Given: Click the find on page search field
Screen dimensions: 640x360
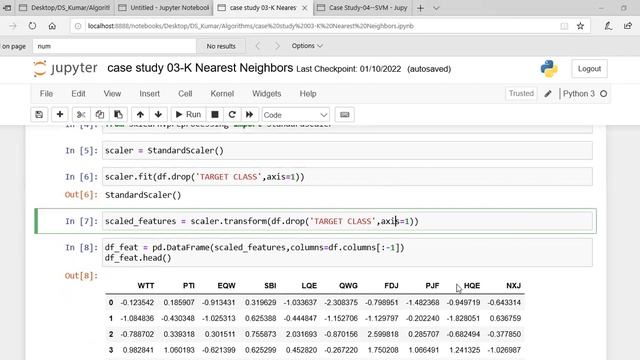Looking at the screenshot, I should click(x=114, y=46).
